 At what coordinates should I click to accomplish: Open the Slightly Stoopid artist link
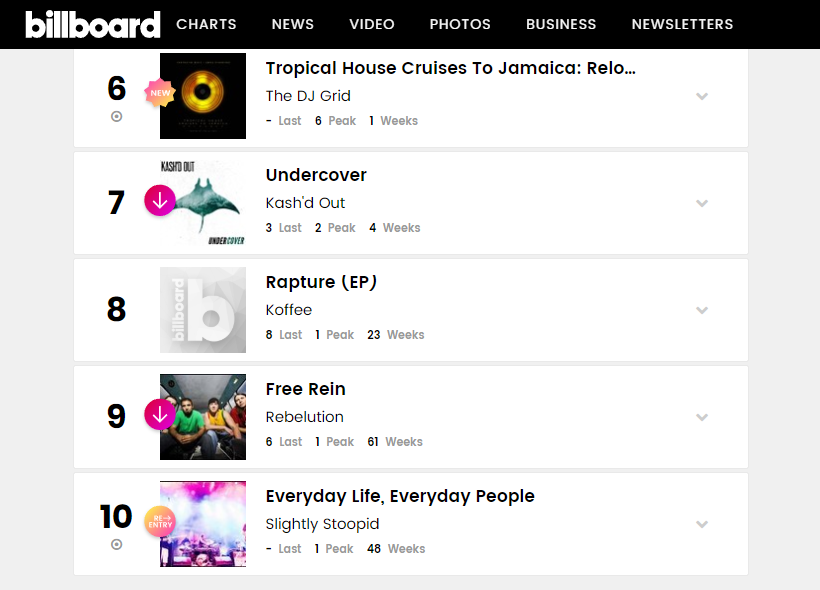point(322,524)
